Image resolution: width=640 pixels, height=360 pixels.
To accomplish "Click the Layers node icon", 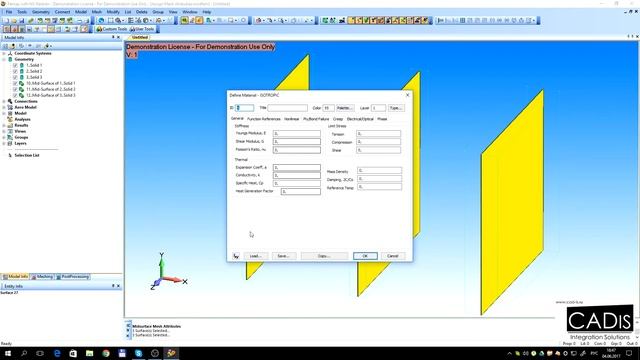I will click(x=10, y=143).
